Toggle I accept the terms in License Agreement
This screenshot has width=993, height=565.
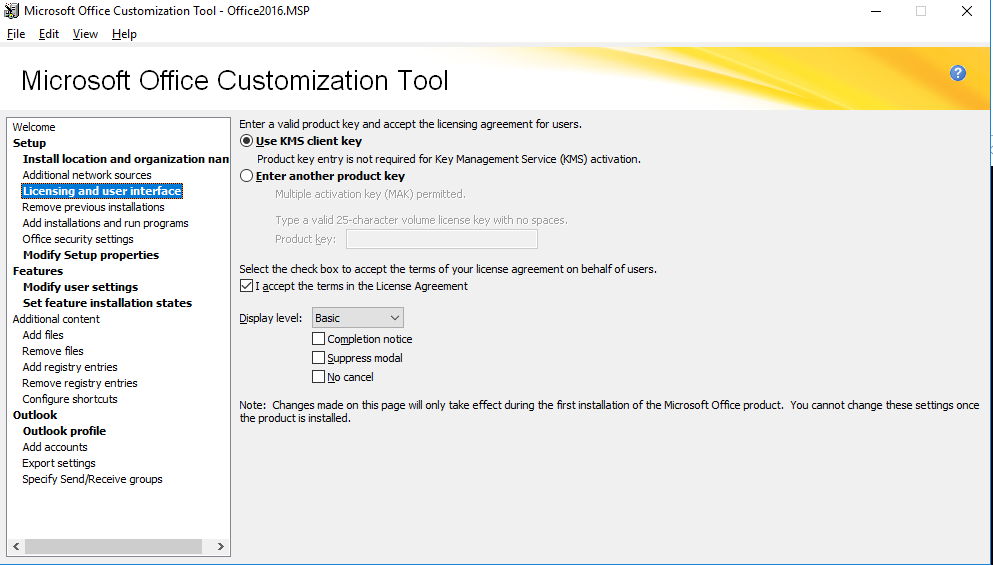click(246, 286)
